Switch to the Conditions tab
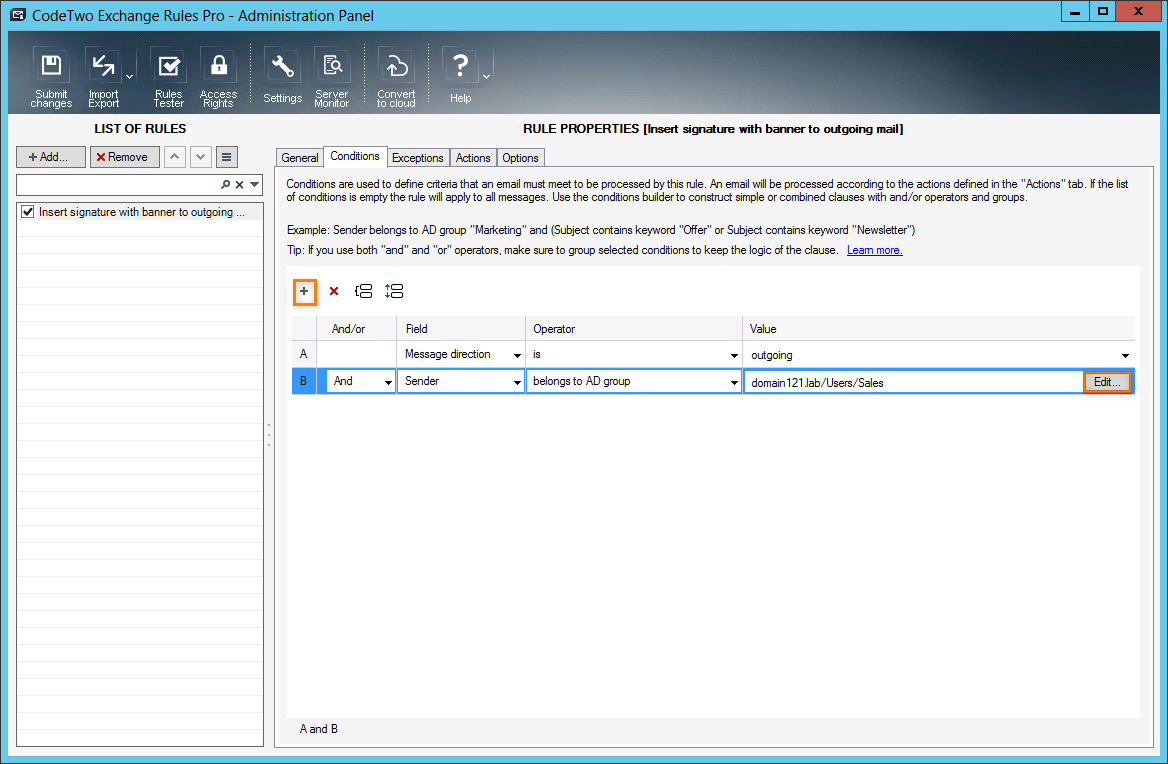This screenshot has width=1168, height=764. [355, 156]
